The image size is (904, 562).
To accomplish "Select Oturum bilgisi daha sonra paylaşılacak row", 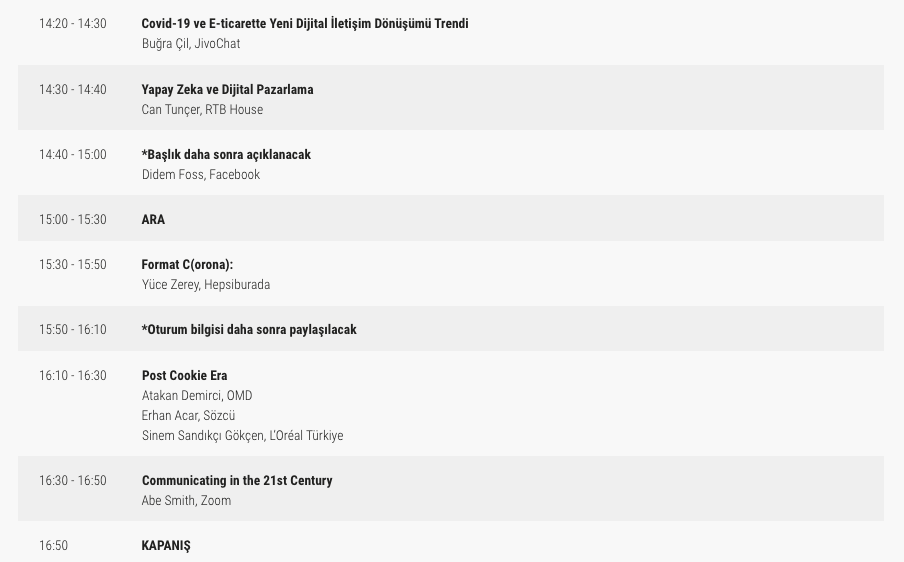I will tap(249, 329).
